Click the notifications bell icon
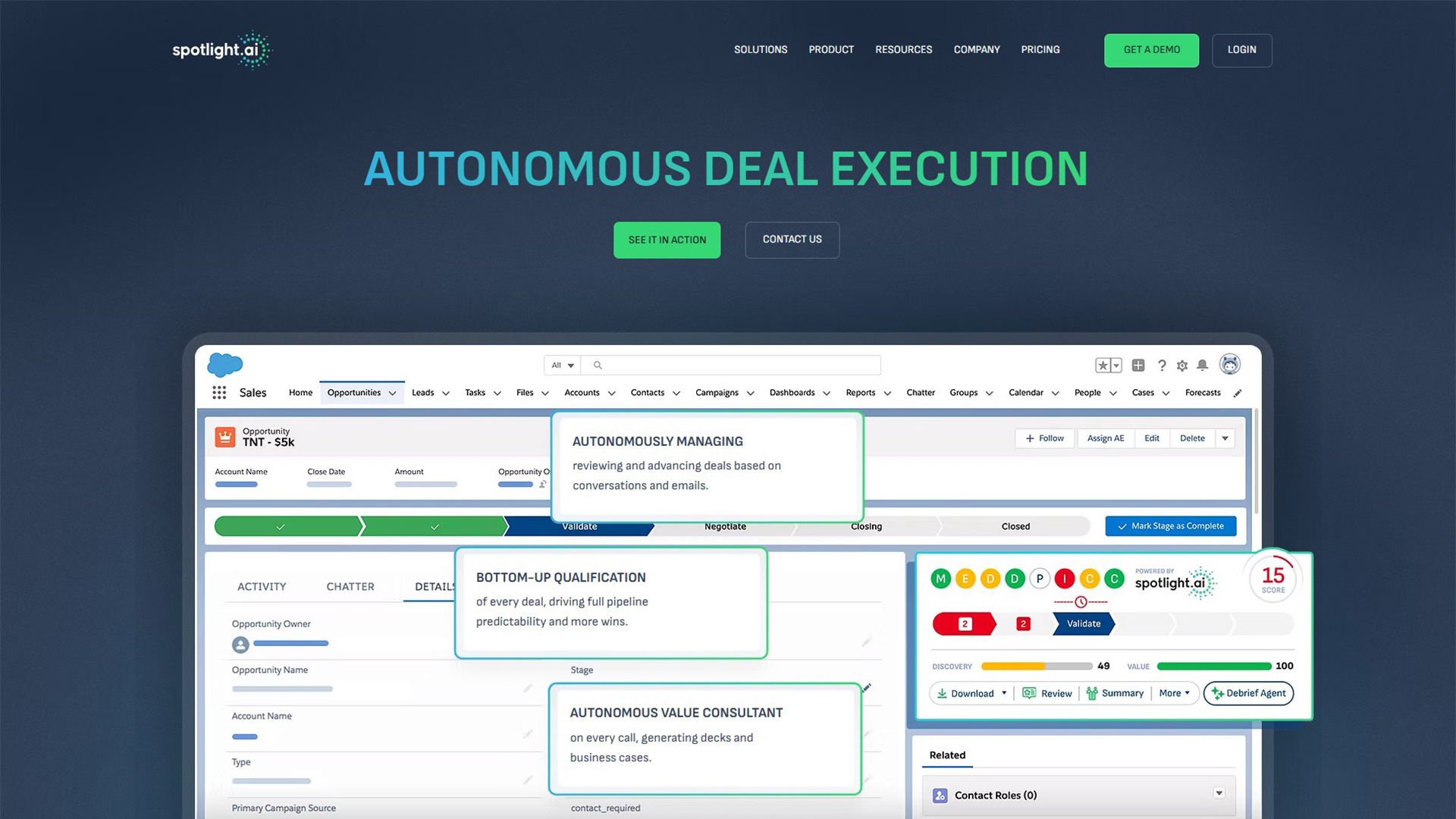 click(x=1202, y=366)
